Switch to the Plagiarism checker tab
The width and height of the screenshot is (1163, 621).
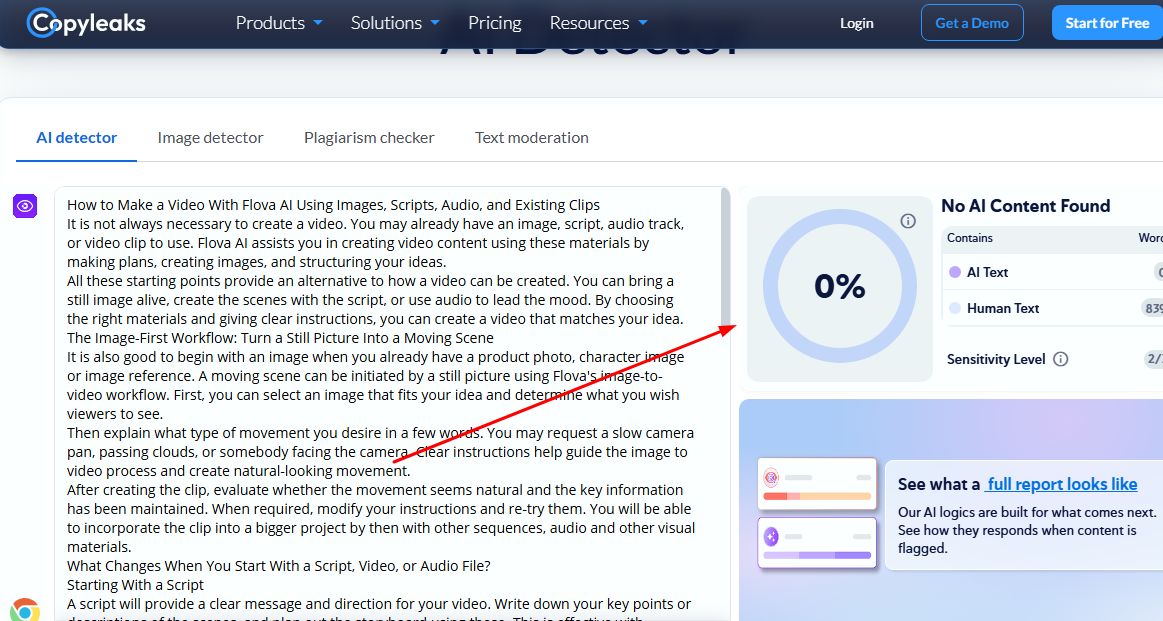click(x=369, y=138)
